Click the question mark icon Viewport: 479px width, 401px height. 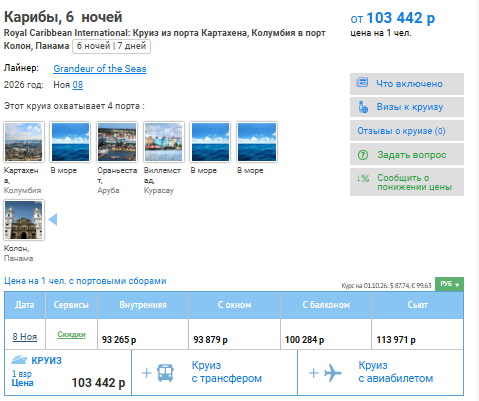[363, 155]
